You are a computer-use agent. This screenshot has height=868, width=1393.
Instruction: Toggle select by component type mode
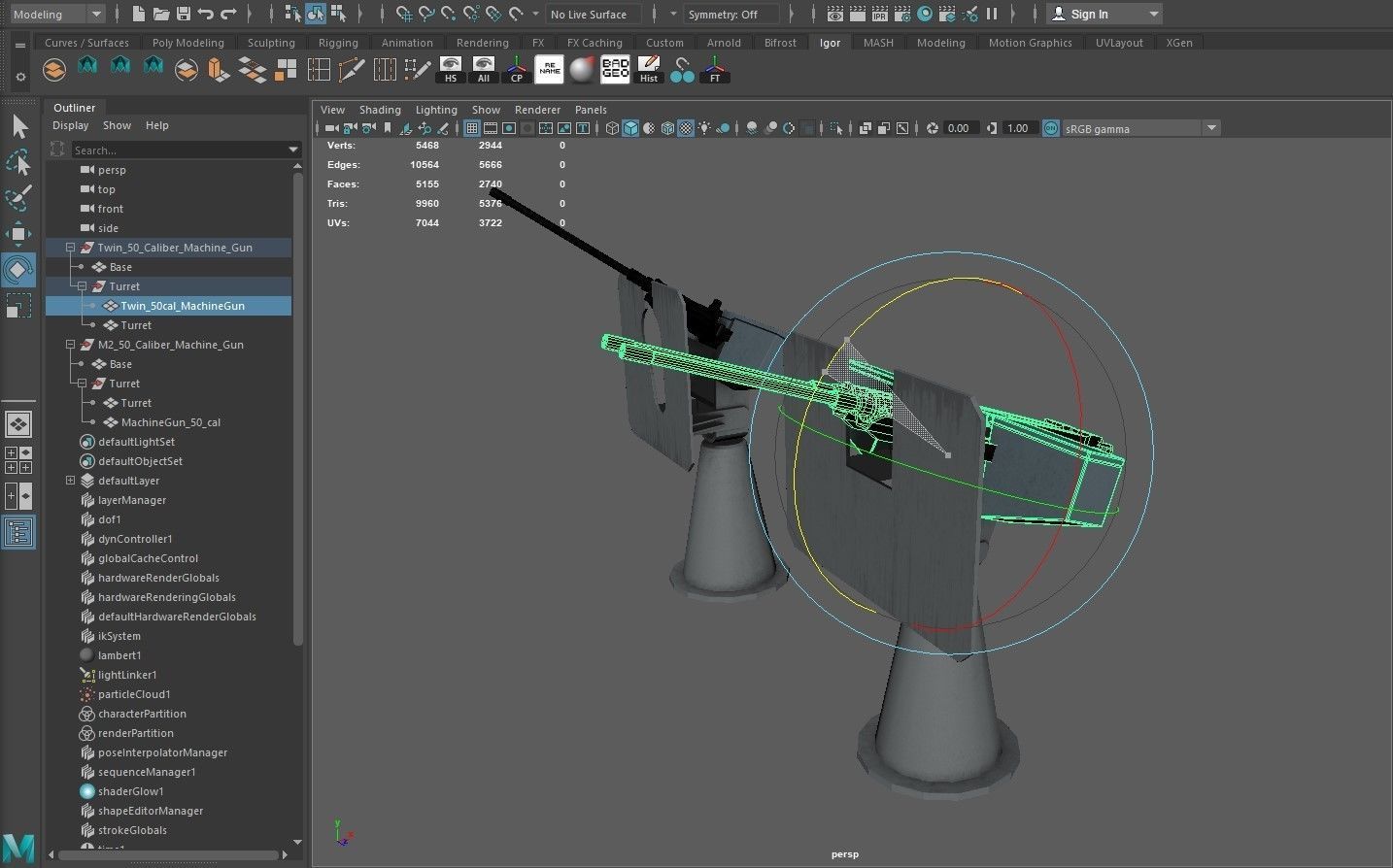[338, 14]
